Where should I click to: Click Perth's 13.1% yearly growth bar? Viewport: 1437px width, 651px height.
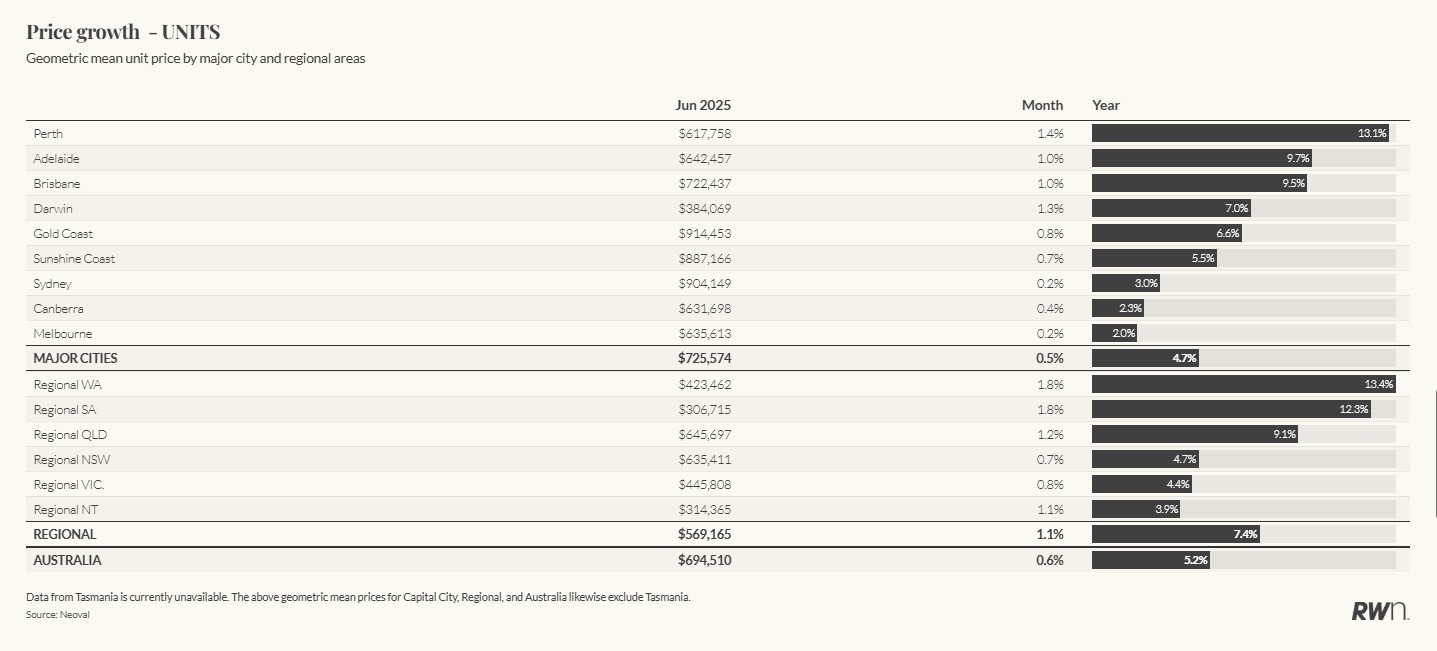(x=1240, y=133)
